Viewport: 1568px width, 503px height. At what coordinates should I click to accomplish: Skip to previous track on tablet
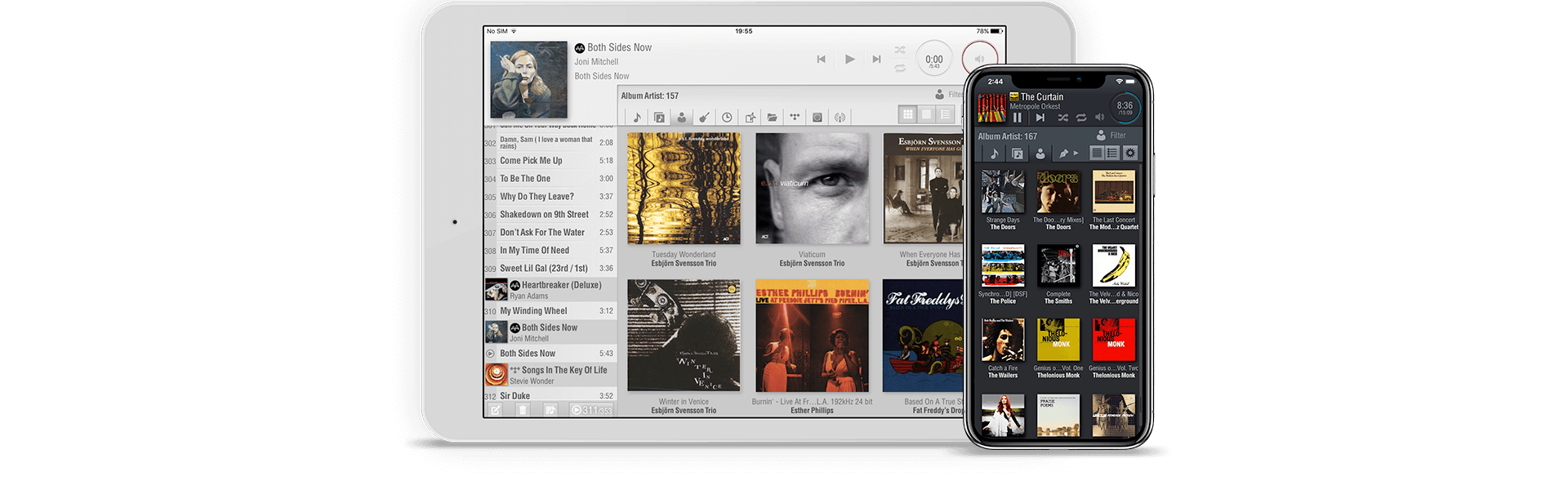822,59
